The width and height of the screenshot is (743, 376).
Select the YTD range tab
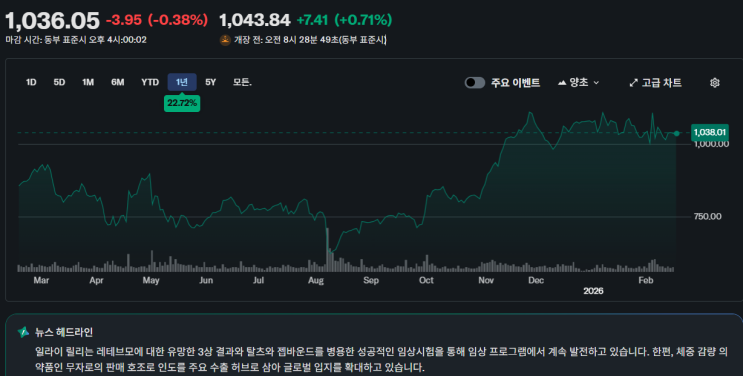[150, 83]
